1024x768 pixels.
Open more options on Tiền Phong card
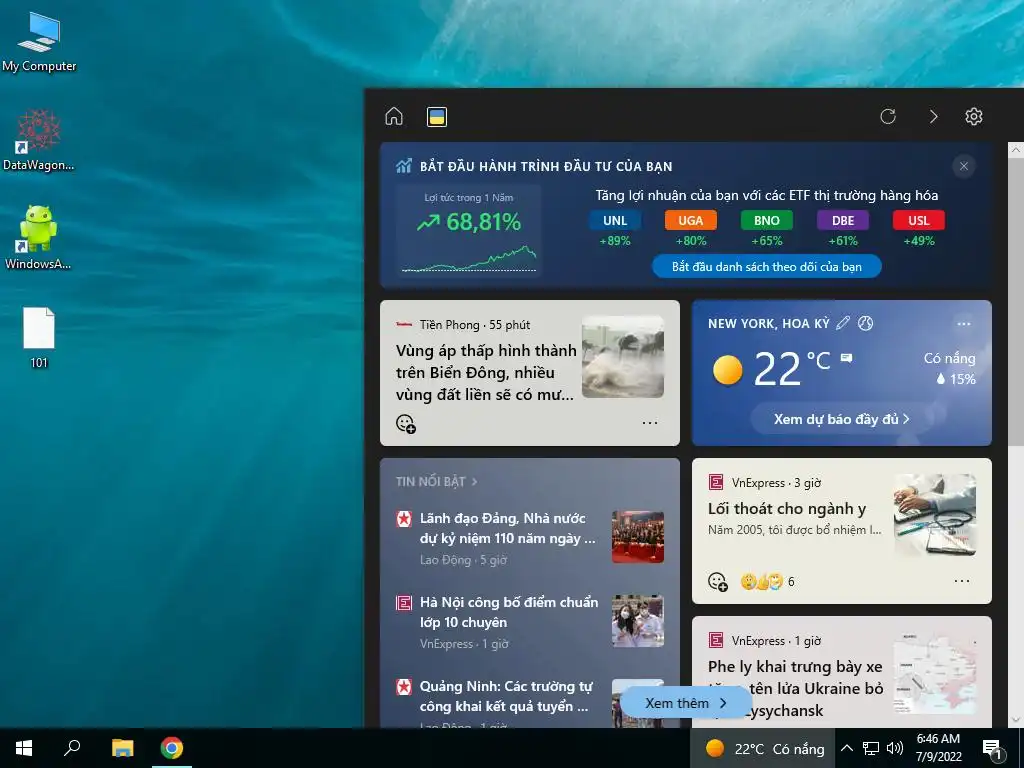(x=650, y=423)
